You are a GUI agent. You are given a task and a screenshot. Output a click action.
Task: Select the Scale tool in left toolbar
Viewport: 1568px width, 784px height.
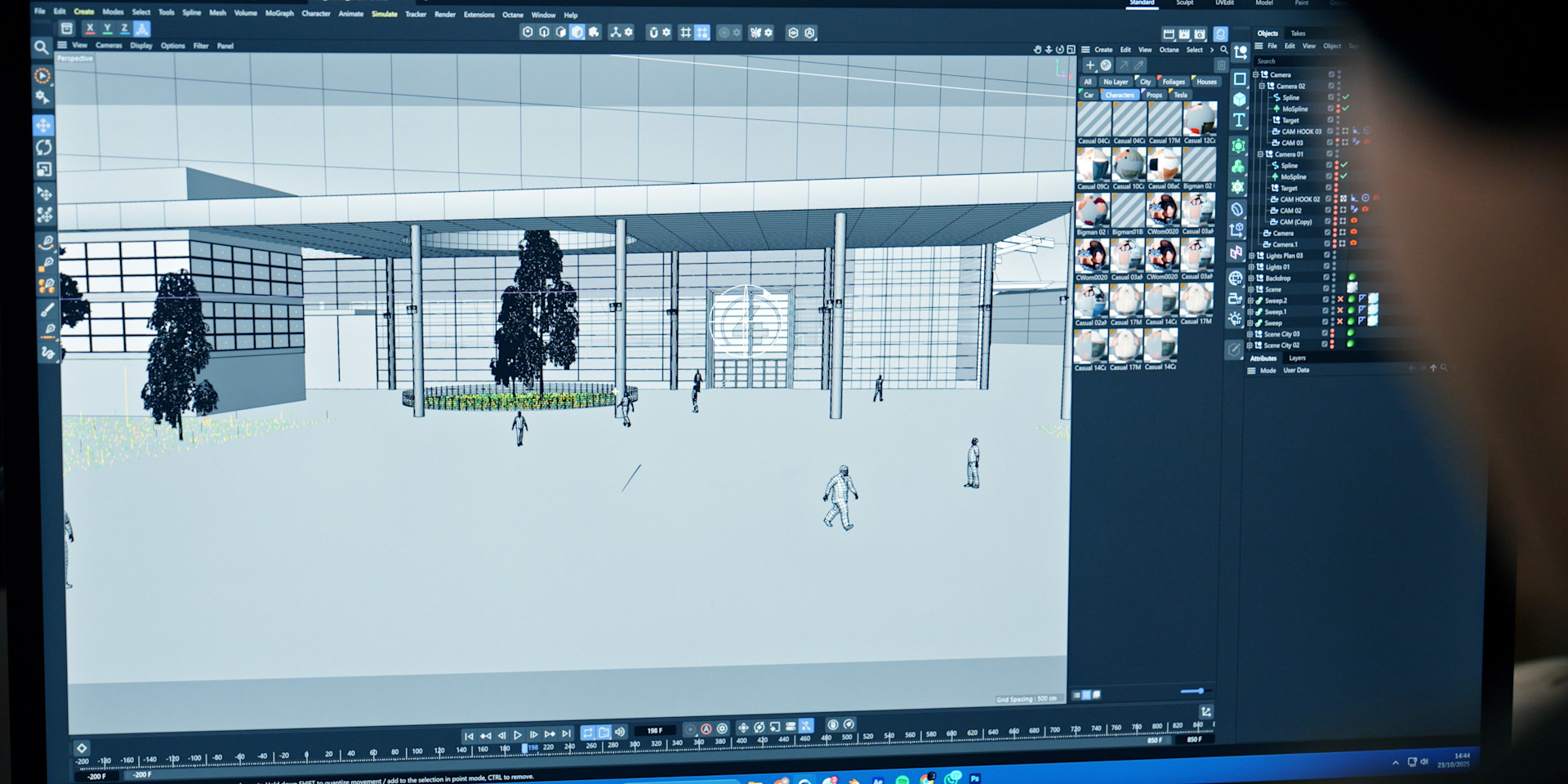point(43,169)
